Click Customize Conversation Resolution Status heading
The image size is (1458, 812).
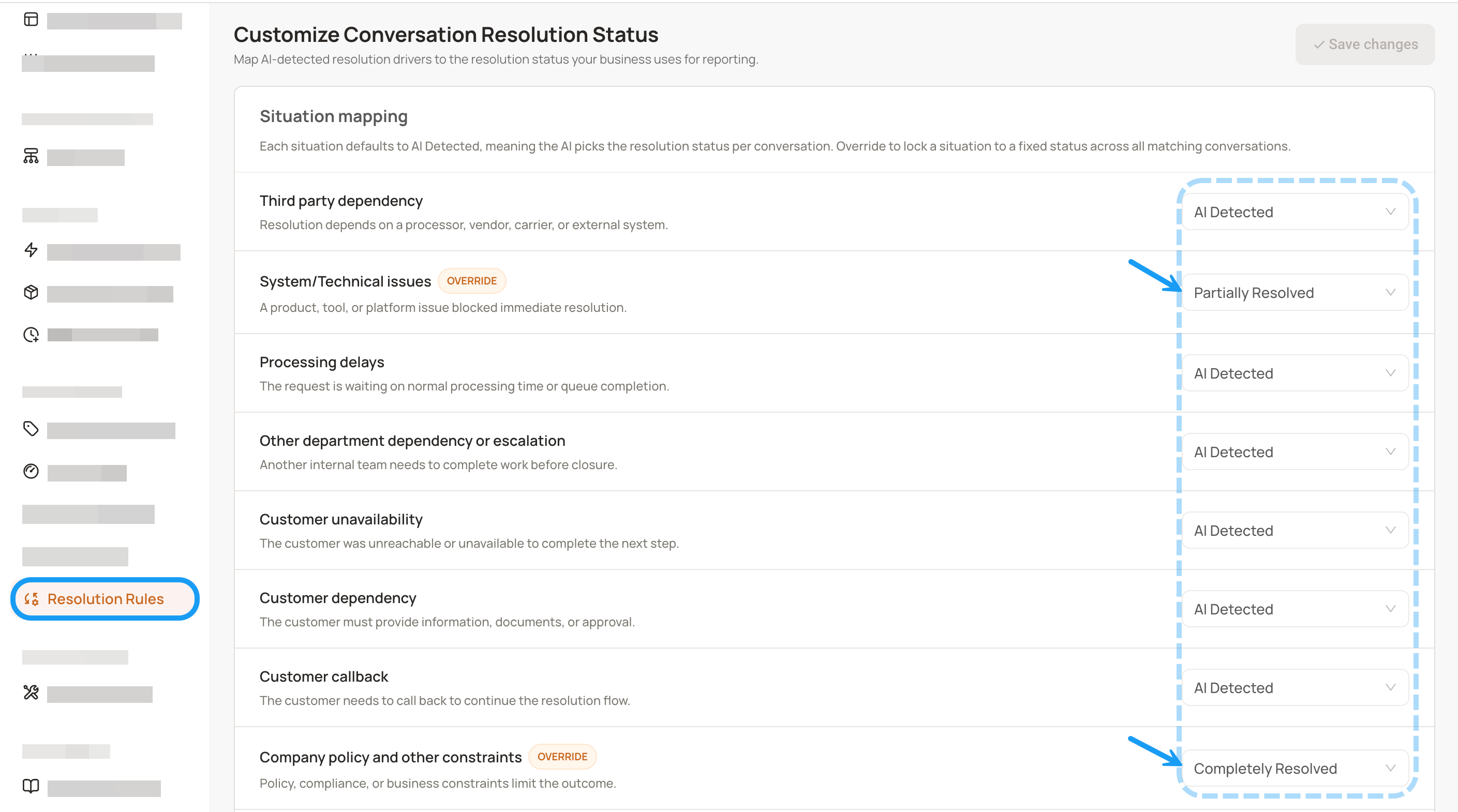point(446,35)
